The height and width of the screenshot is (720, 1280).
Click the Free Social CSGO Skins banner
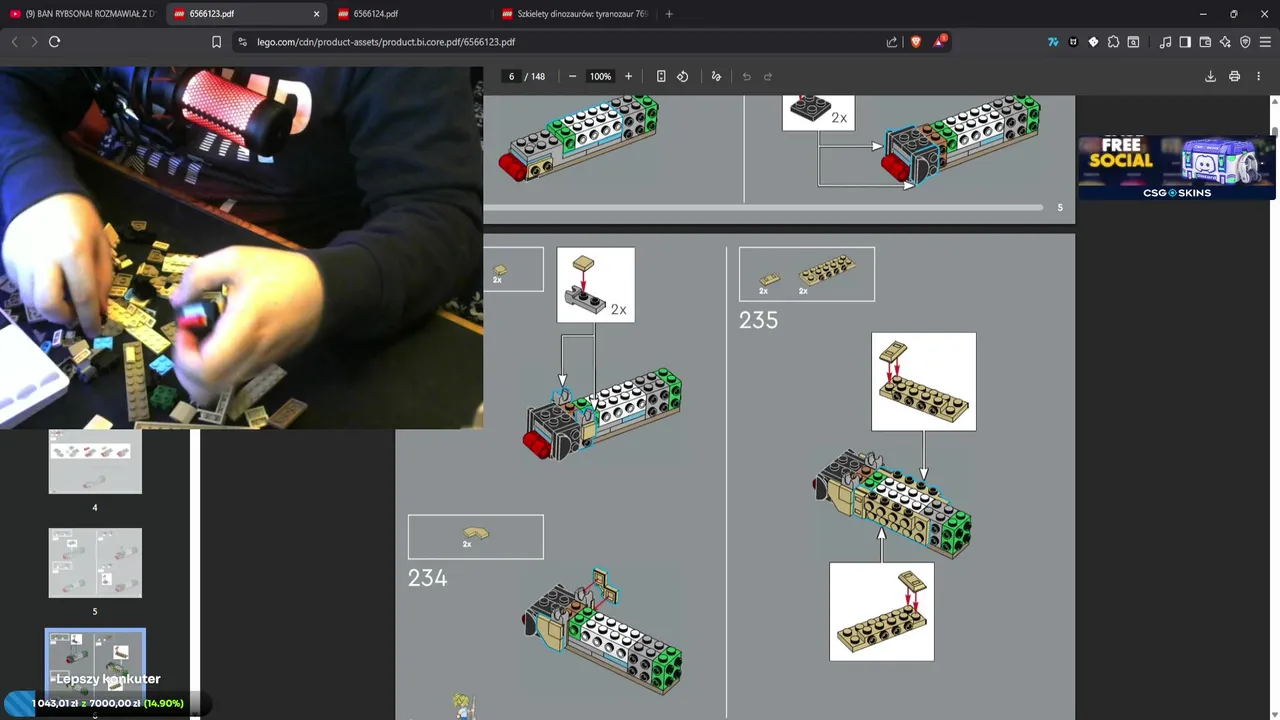[x=1176, y=167]
